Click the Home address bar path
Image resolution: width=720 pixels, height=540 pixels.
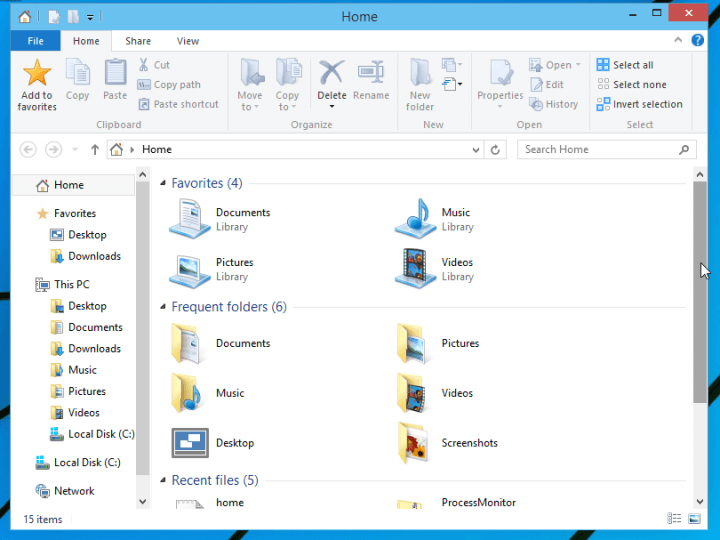pos(157,150)
